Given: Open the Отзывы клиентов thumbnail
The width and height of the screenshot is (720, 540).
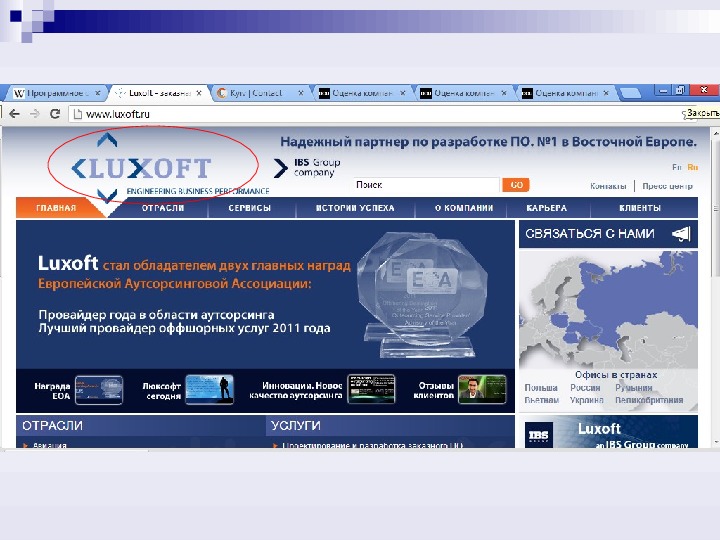Looking at the screenshot, I should click(x=482, y=389).
